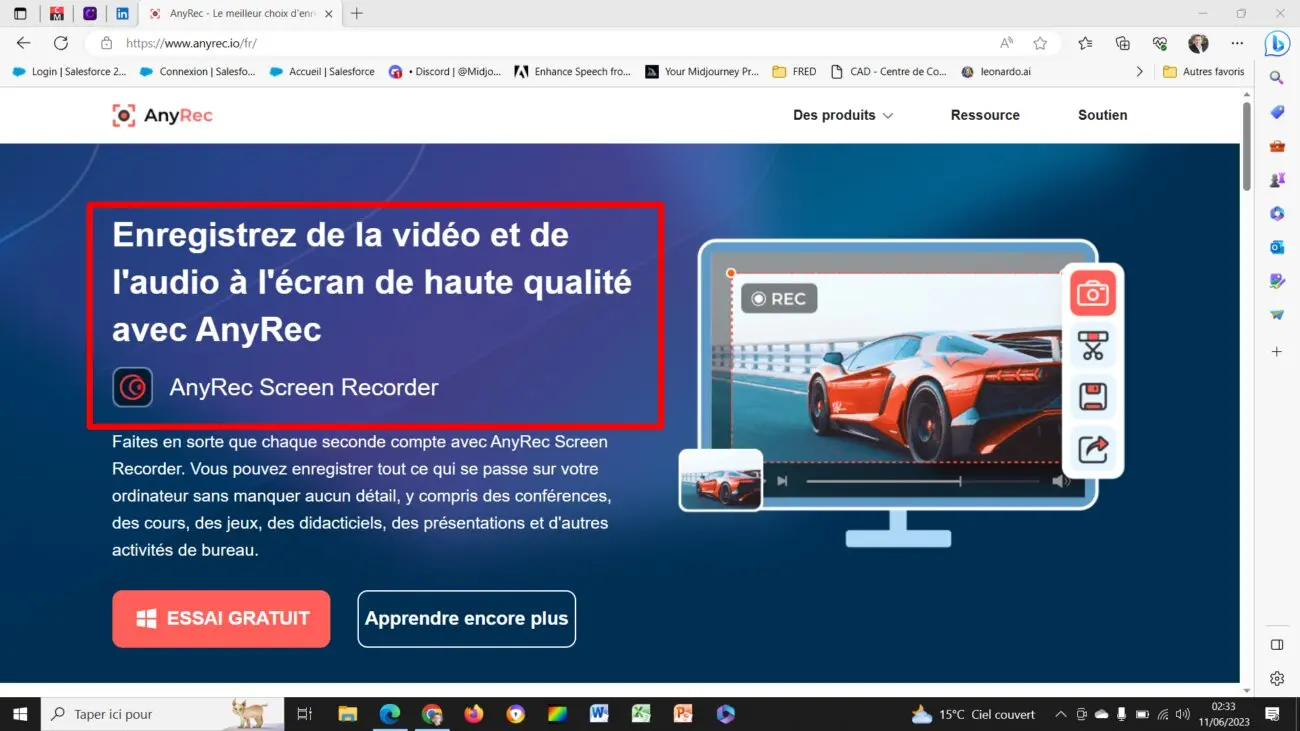
Task: Add a sidebar app with plus icon
Action: [x=1277, y=352]
